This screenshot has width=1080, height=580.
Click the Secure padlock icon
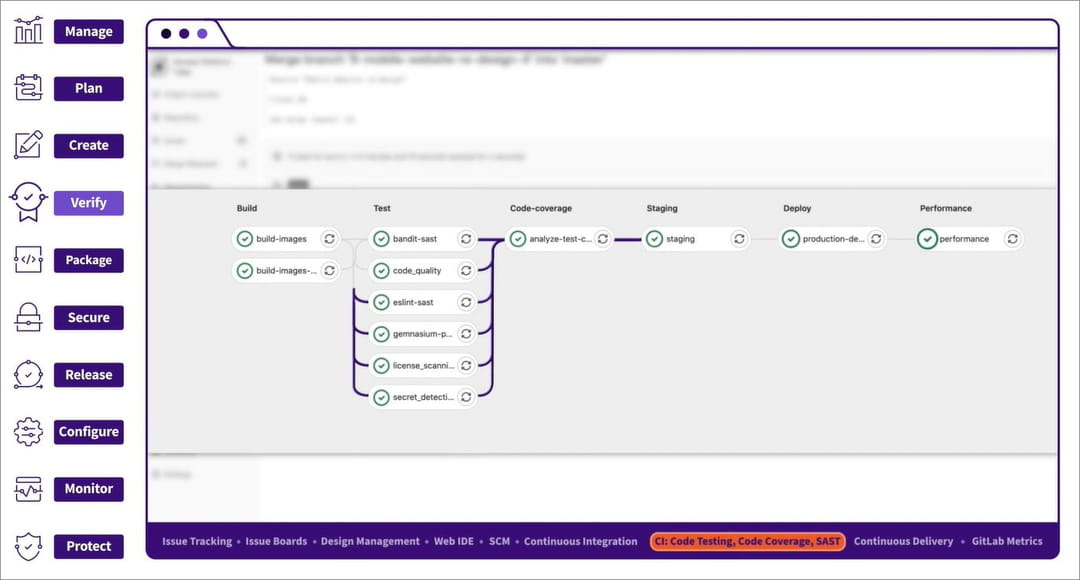pyautogui.click(x=28, y=317)
